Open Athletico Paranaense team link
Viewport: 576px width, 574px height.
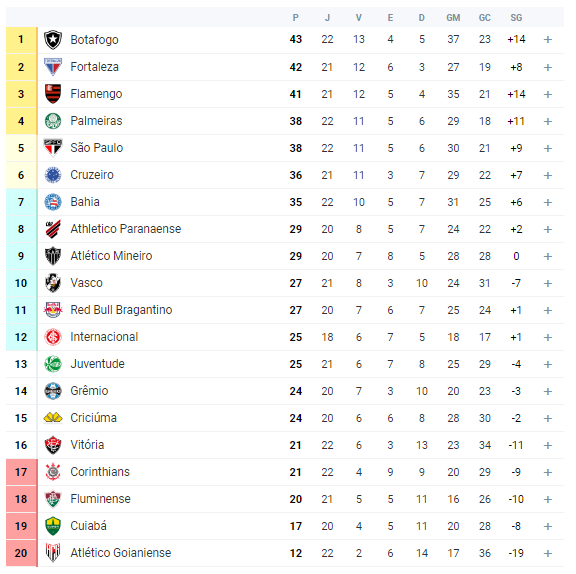coord(126,229)
